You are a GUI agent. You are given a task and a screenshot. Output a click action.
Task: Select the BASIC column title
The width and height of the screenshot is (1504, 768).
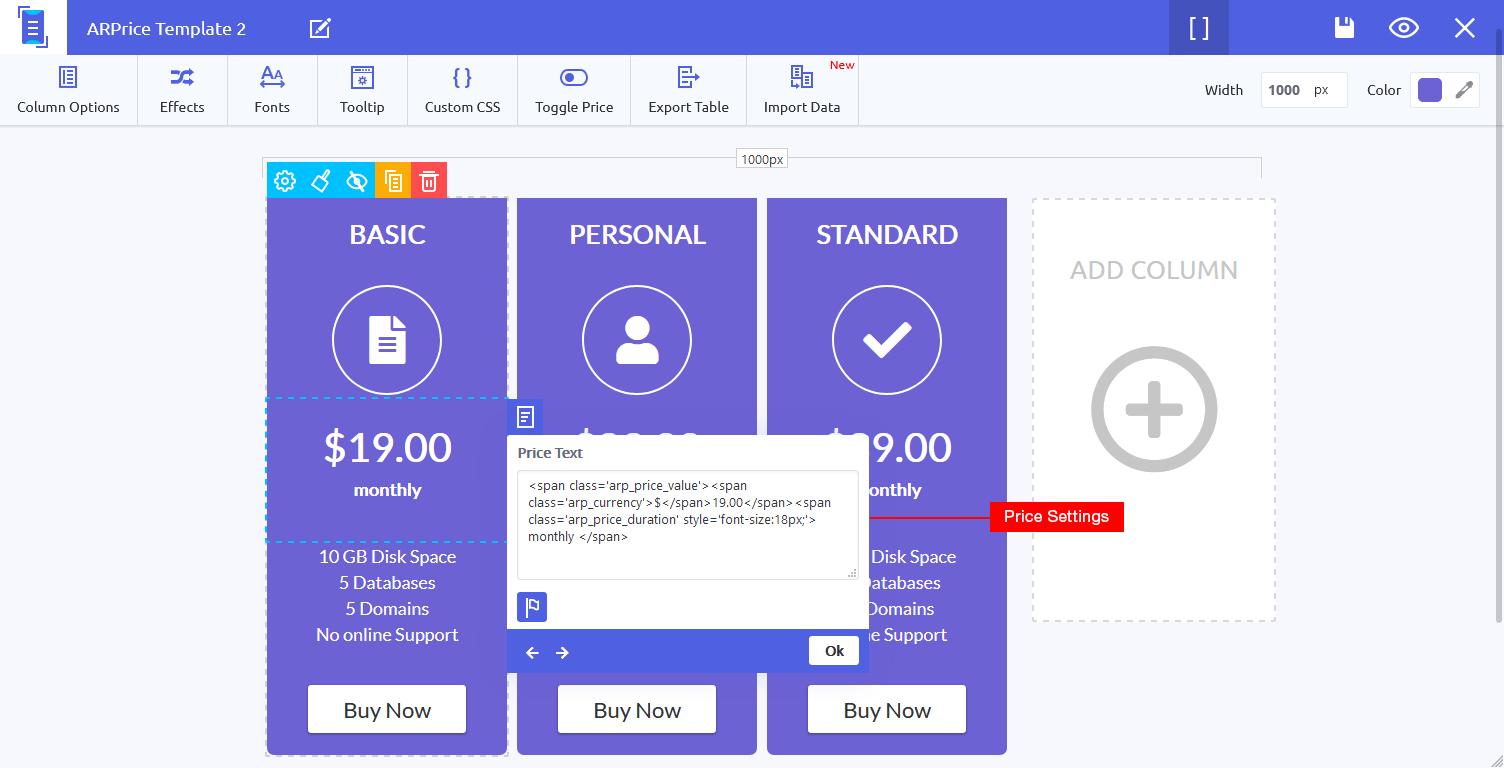coord(387,235)
